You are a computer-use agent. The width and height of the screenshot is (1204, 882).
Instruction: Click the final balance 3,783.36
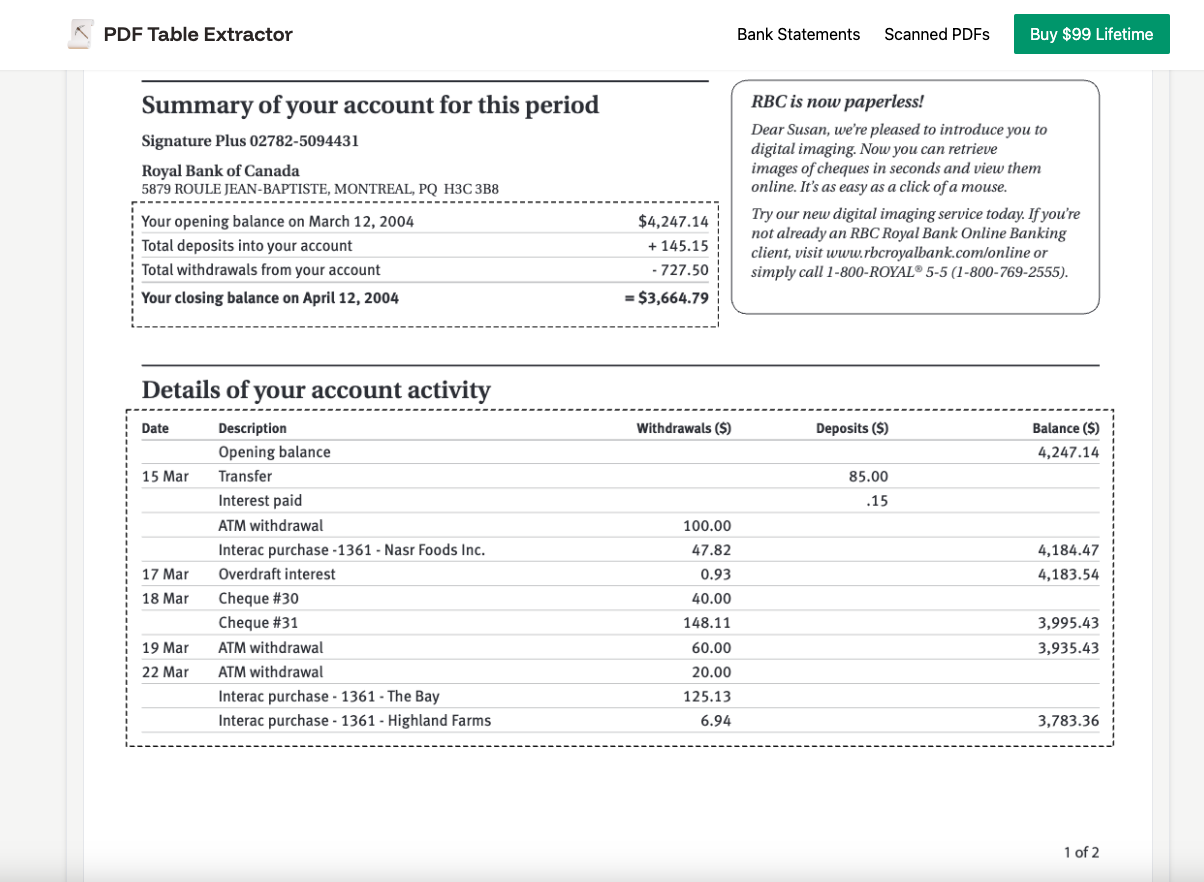coord(1069,721)
